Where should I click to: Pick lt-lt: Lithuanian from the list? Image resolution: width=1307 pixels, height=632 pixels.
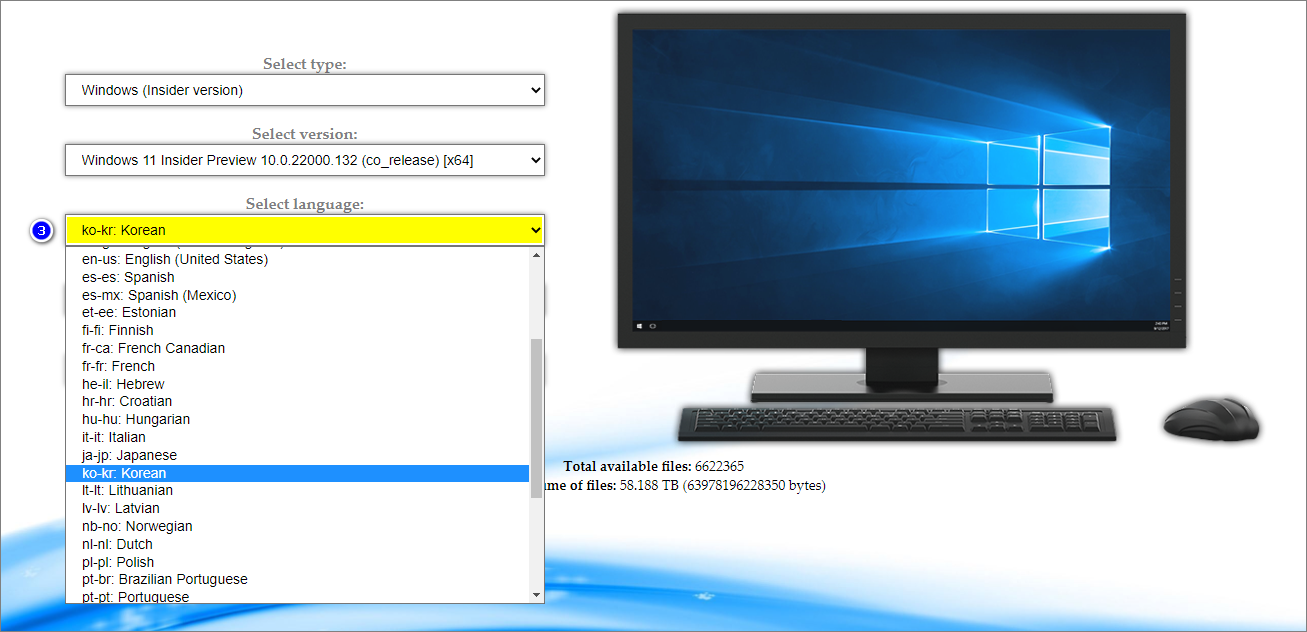pos(297,490)
